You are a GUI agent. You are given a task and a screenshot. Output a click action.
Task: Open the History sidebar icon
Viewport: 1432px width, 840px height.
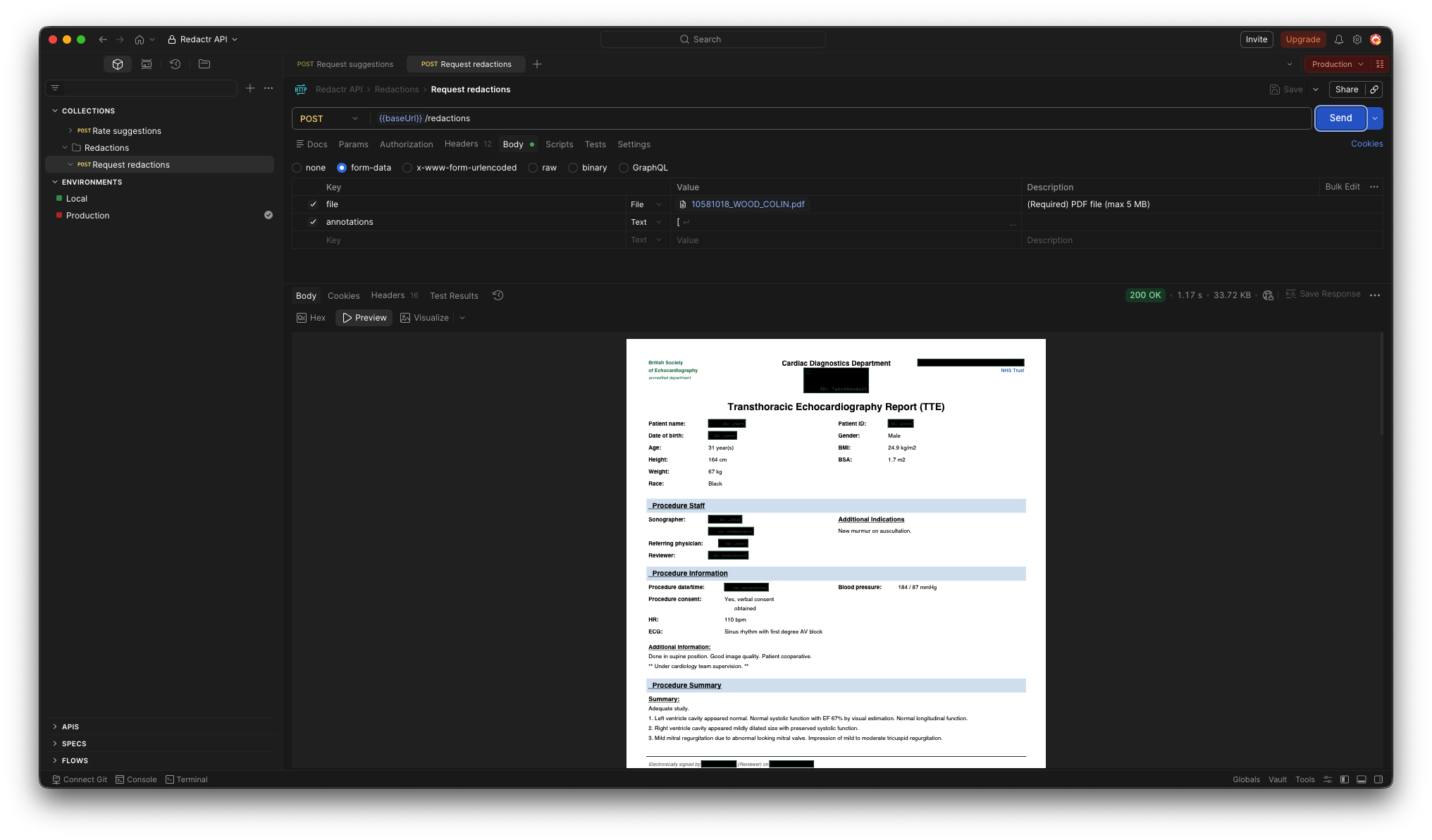click(x=175, y=64)
